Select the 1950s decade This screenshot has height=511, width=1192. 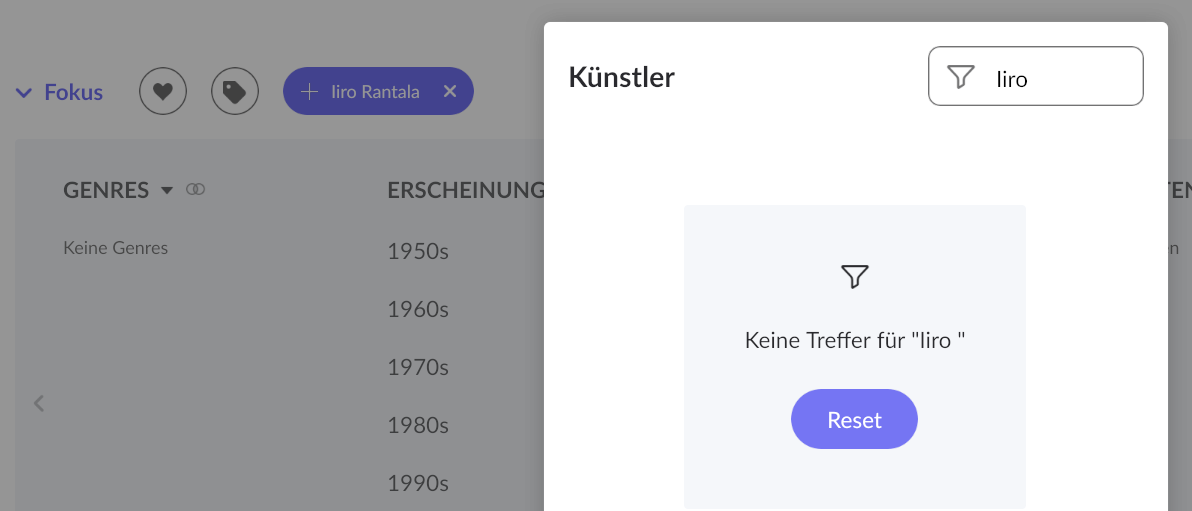[x=418, y=252]
